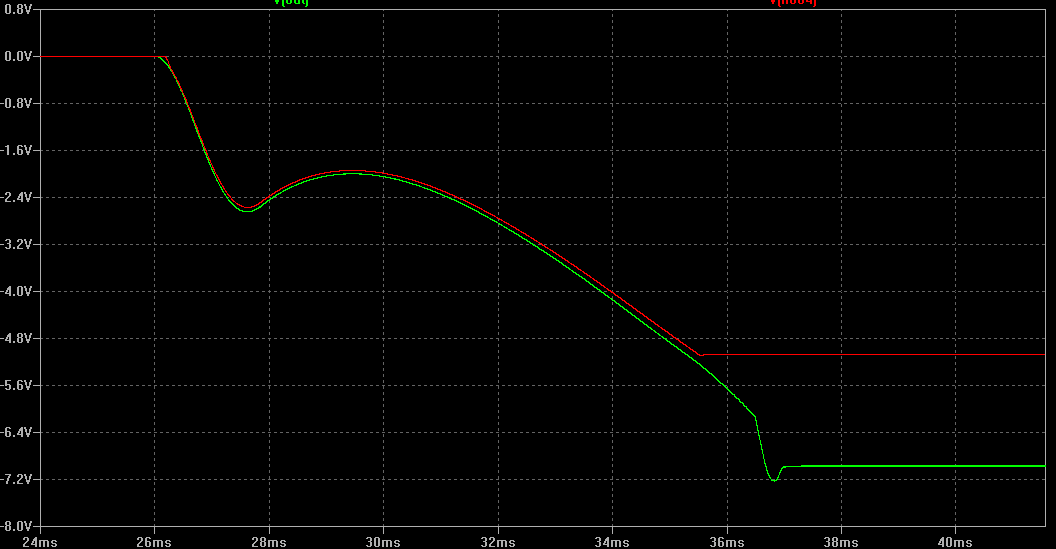Click the 34ms time axis label

(x=612, y=542)
